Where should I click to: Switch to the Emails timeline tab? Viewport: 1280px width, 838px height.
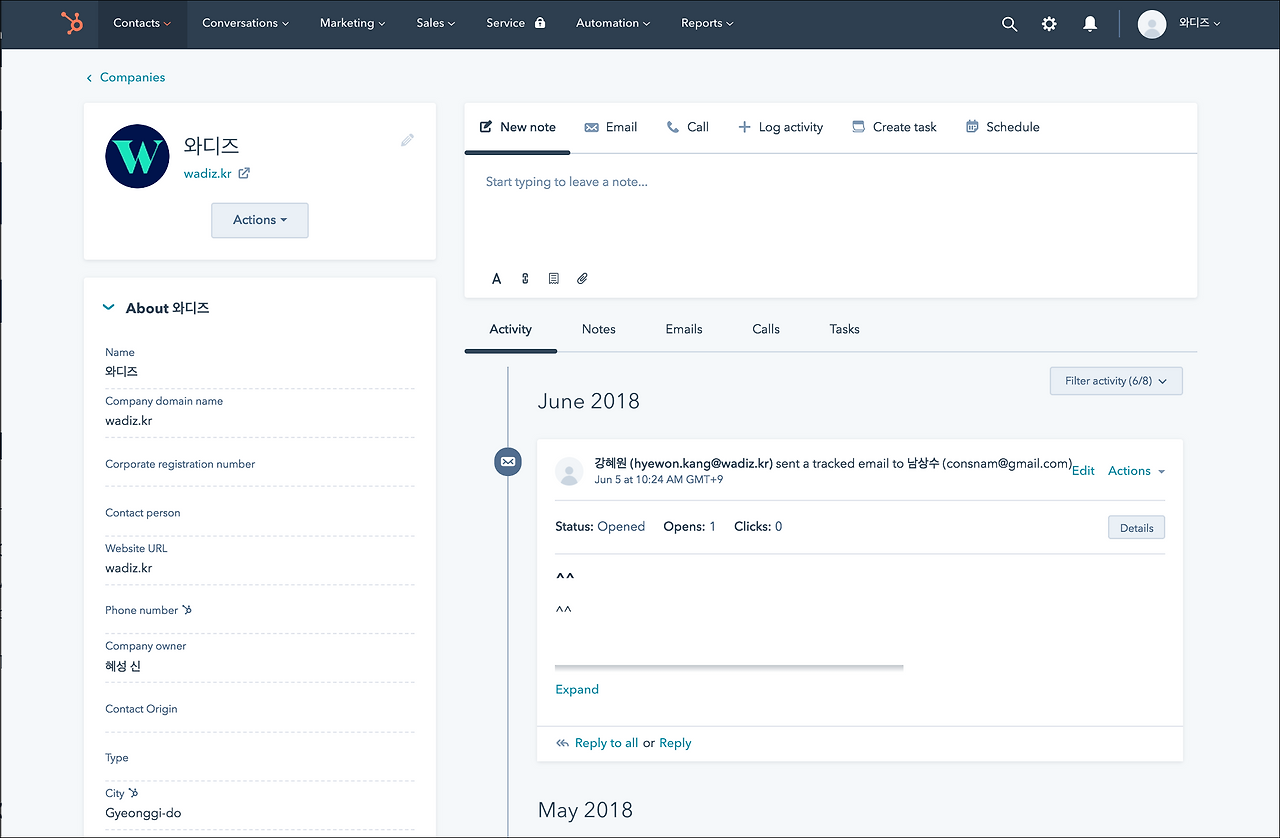(x=684, y=329)
